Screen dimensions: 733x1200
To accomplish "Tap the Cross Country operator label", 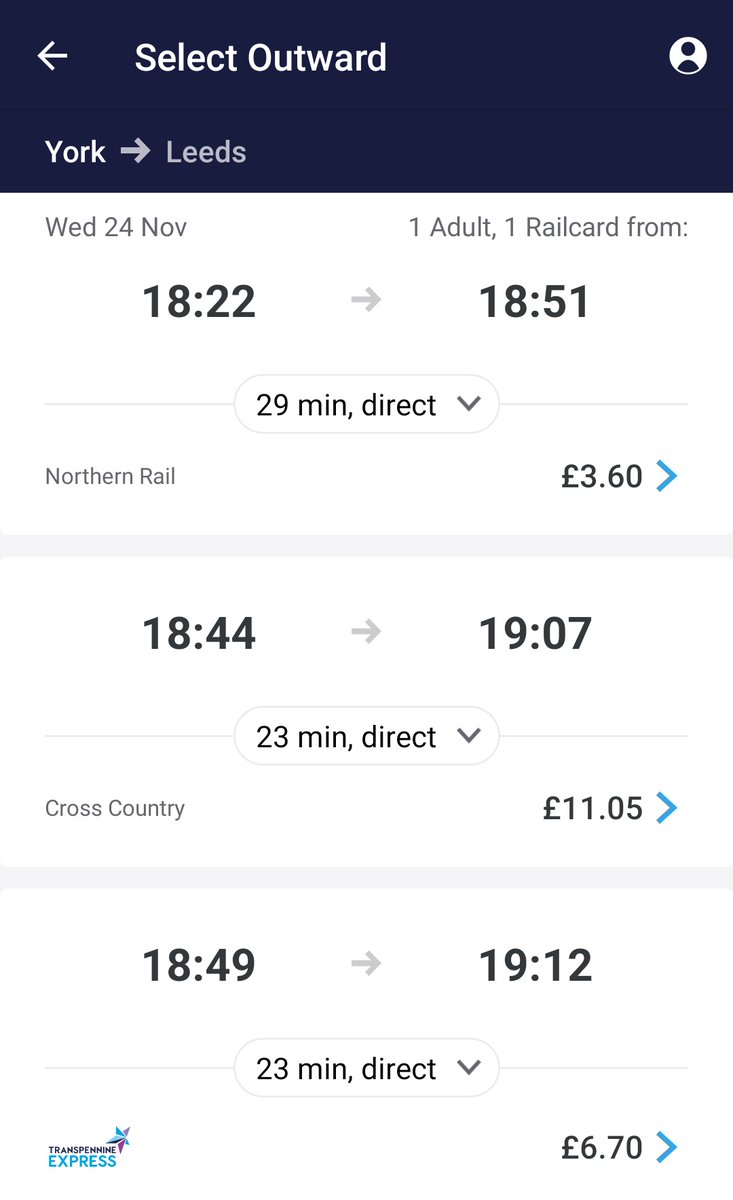I will [x=115, y=808].
